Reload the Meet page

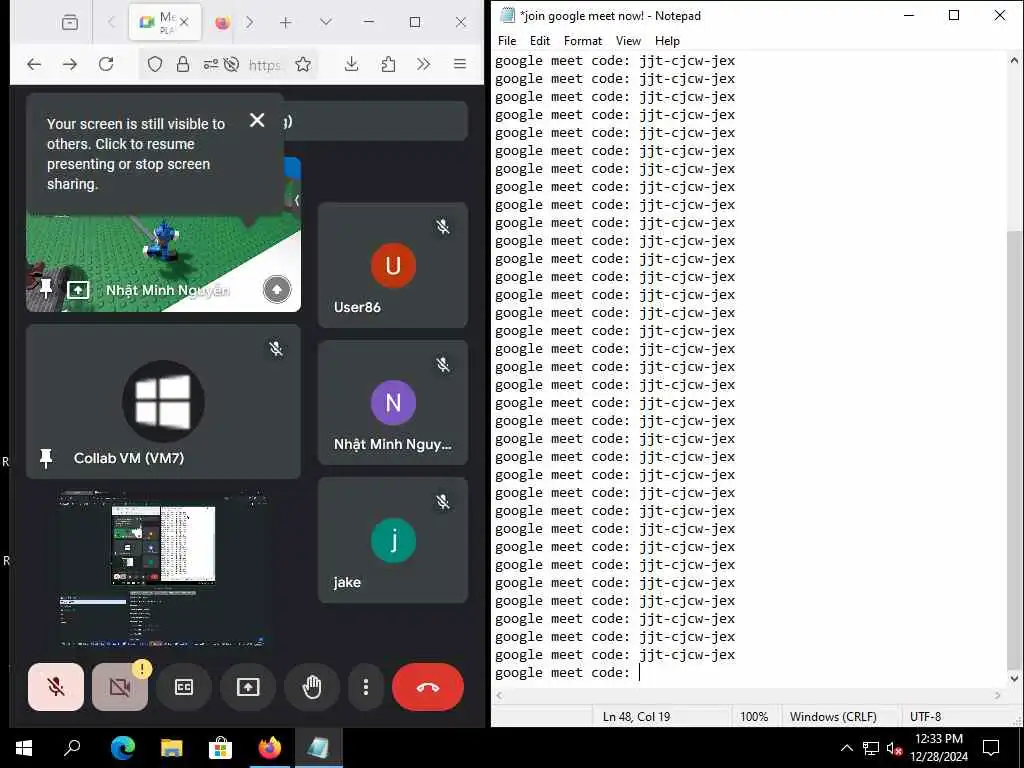click(106, 64)
